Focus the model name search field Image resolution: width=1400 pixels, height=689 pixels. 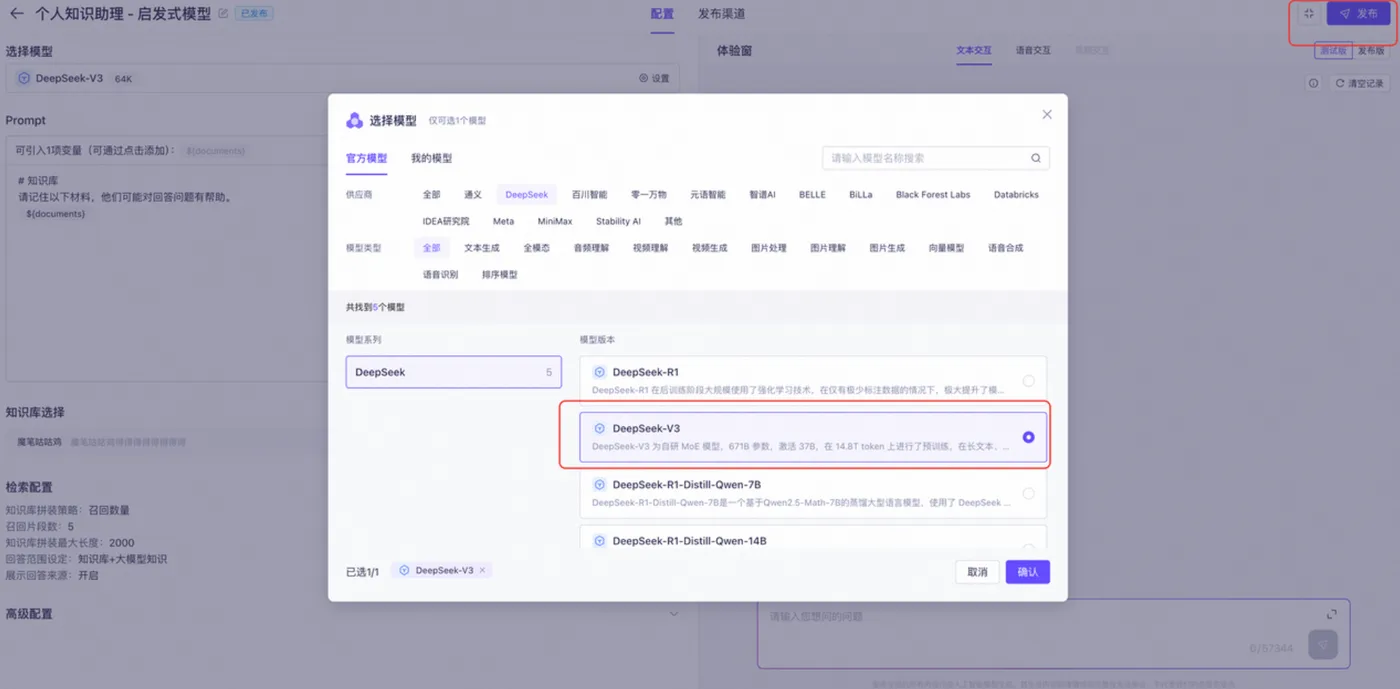pos(936,158)
